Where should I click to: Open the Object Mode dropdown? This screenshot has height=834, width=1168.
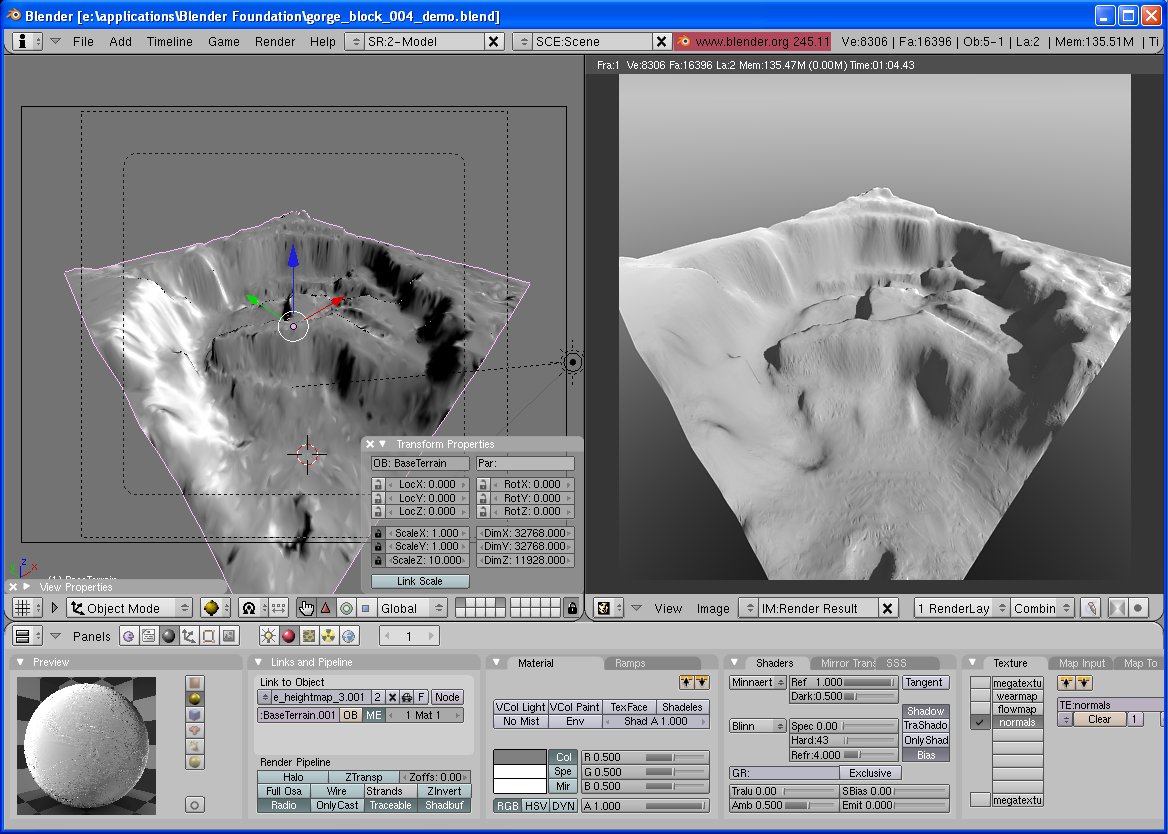click(129, 608)
